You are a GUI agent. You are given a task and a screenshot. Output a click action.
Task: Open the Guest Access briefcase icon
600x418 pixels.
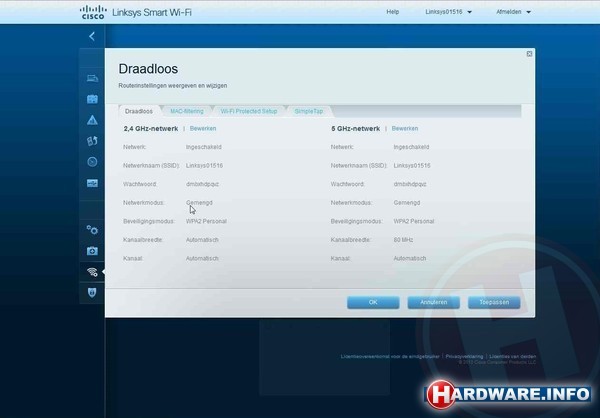click(x=92, y=99)
